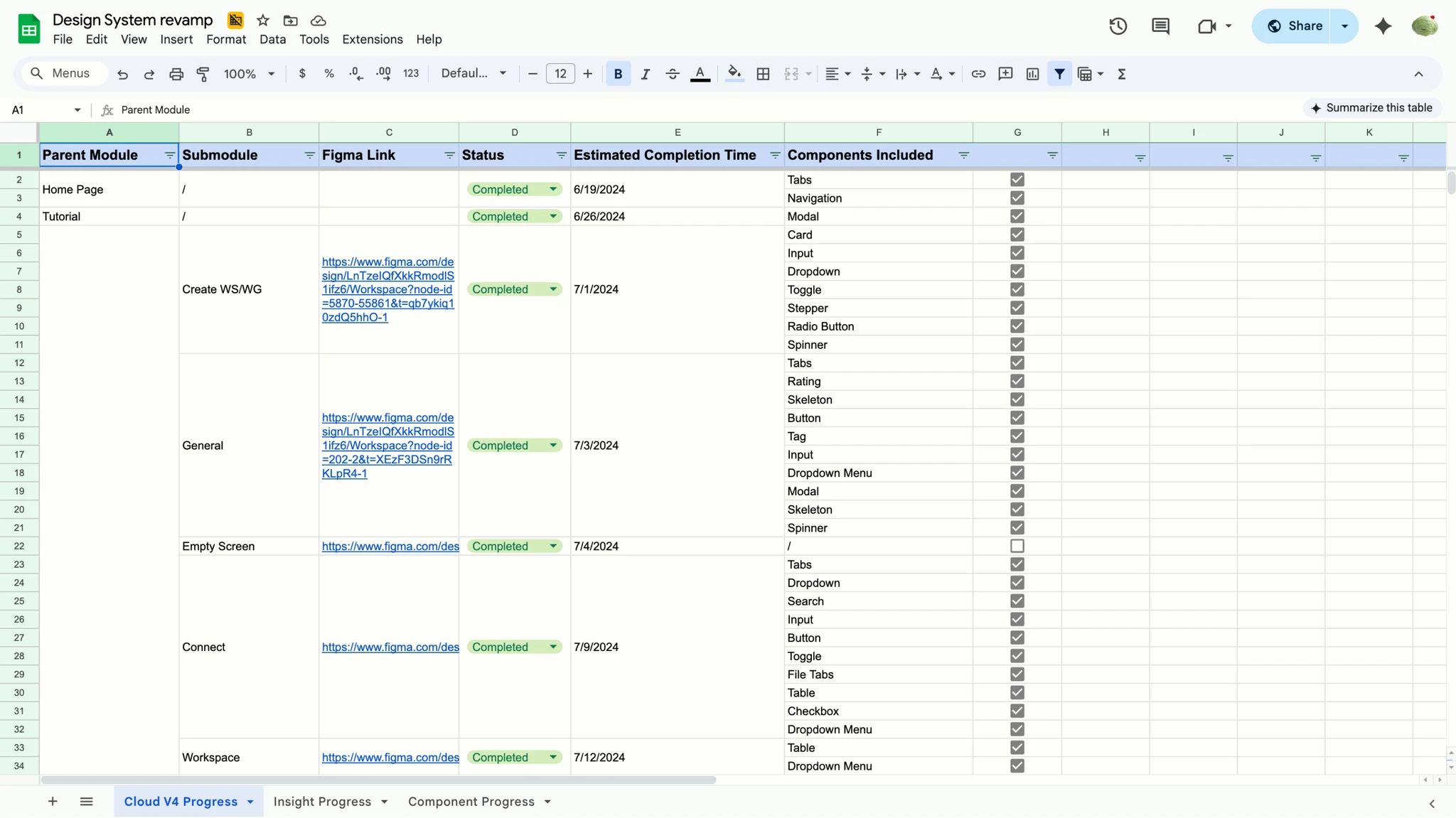Open the name box dropdown arrow
Image resolution: width=1456 pixels, height=818 pixels.
(77, 109)
